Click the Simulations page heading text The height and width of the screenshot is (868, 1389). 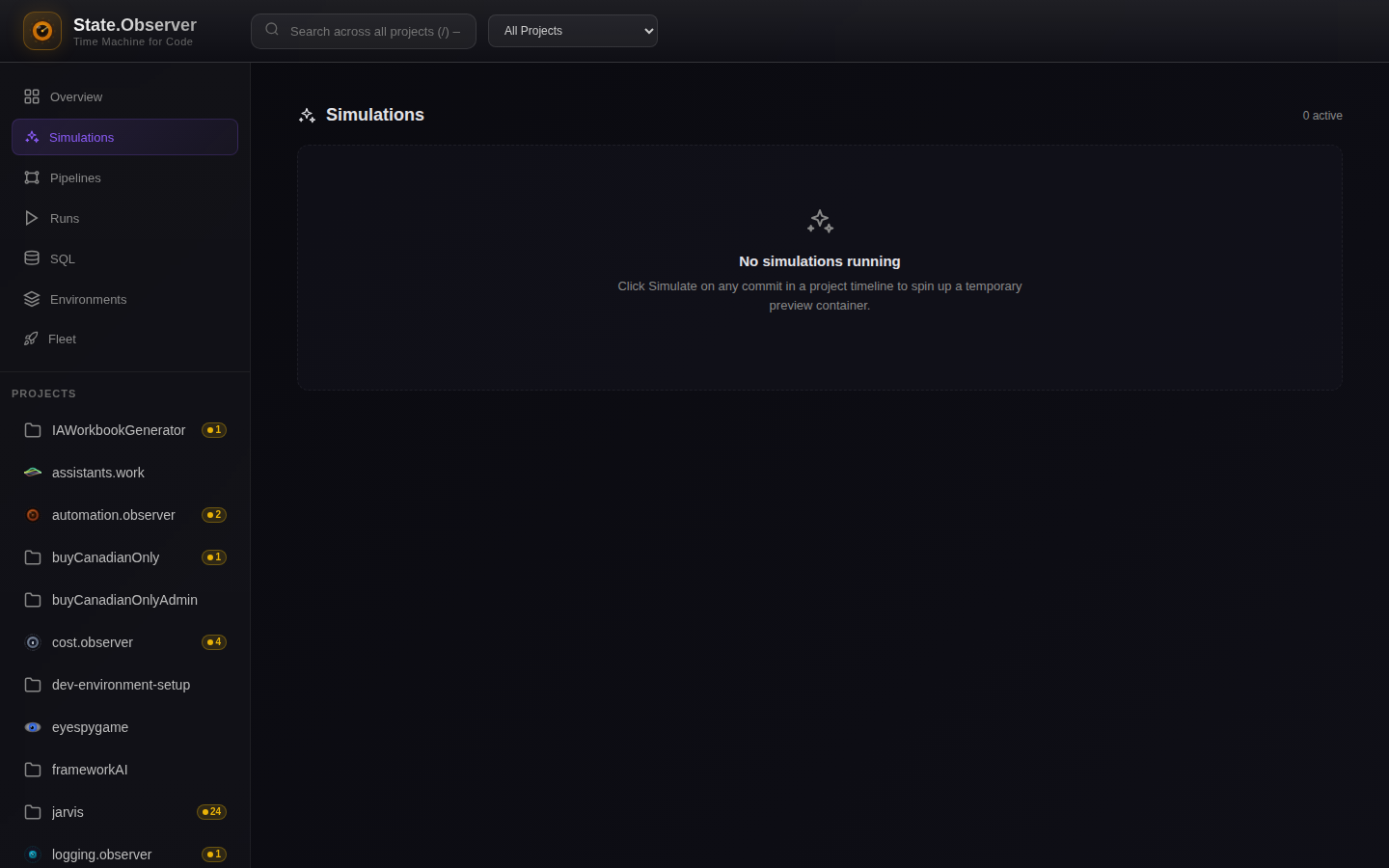point(375,115)
